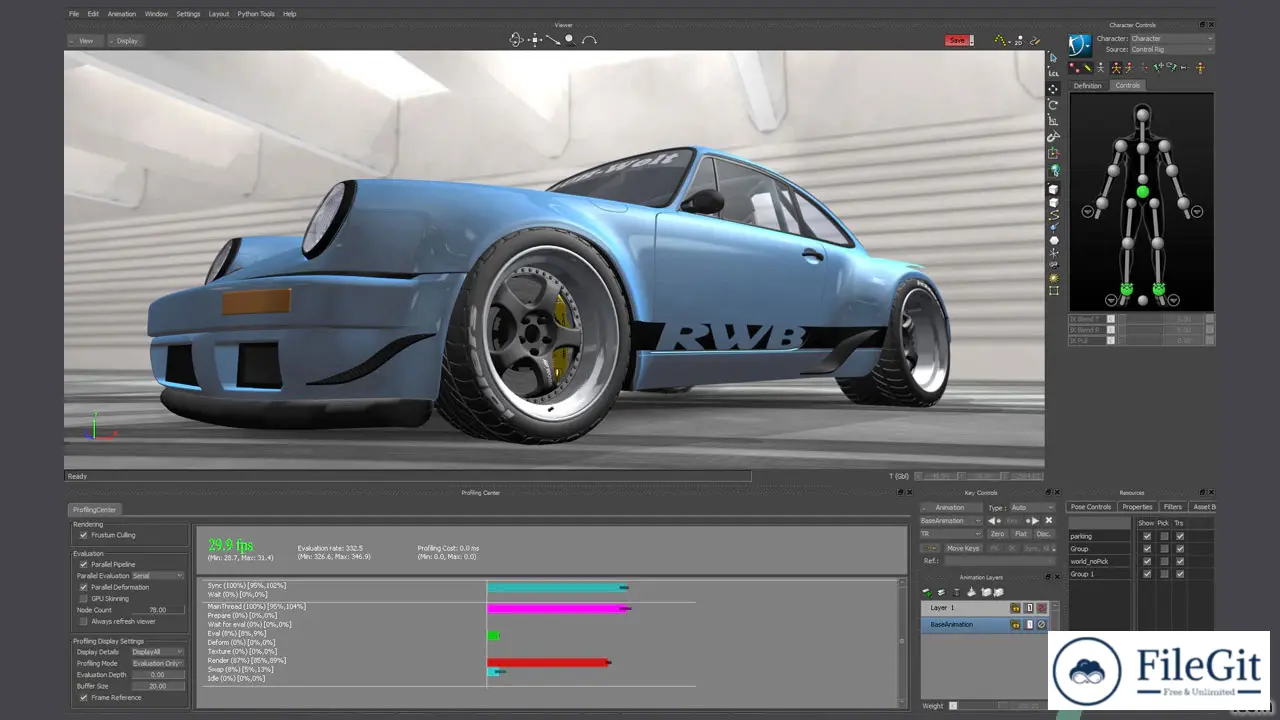Toggle the mute icon on BaseAnimation layer
Screen dimensions: 1280x720
click(1041, 624)
